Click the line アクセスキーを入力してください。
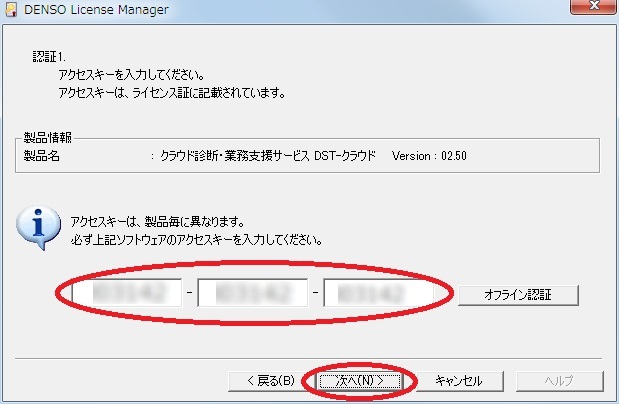This screenshot has width=619, height=404. point(131,75)
